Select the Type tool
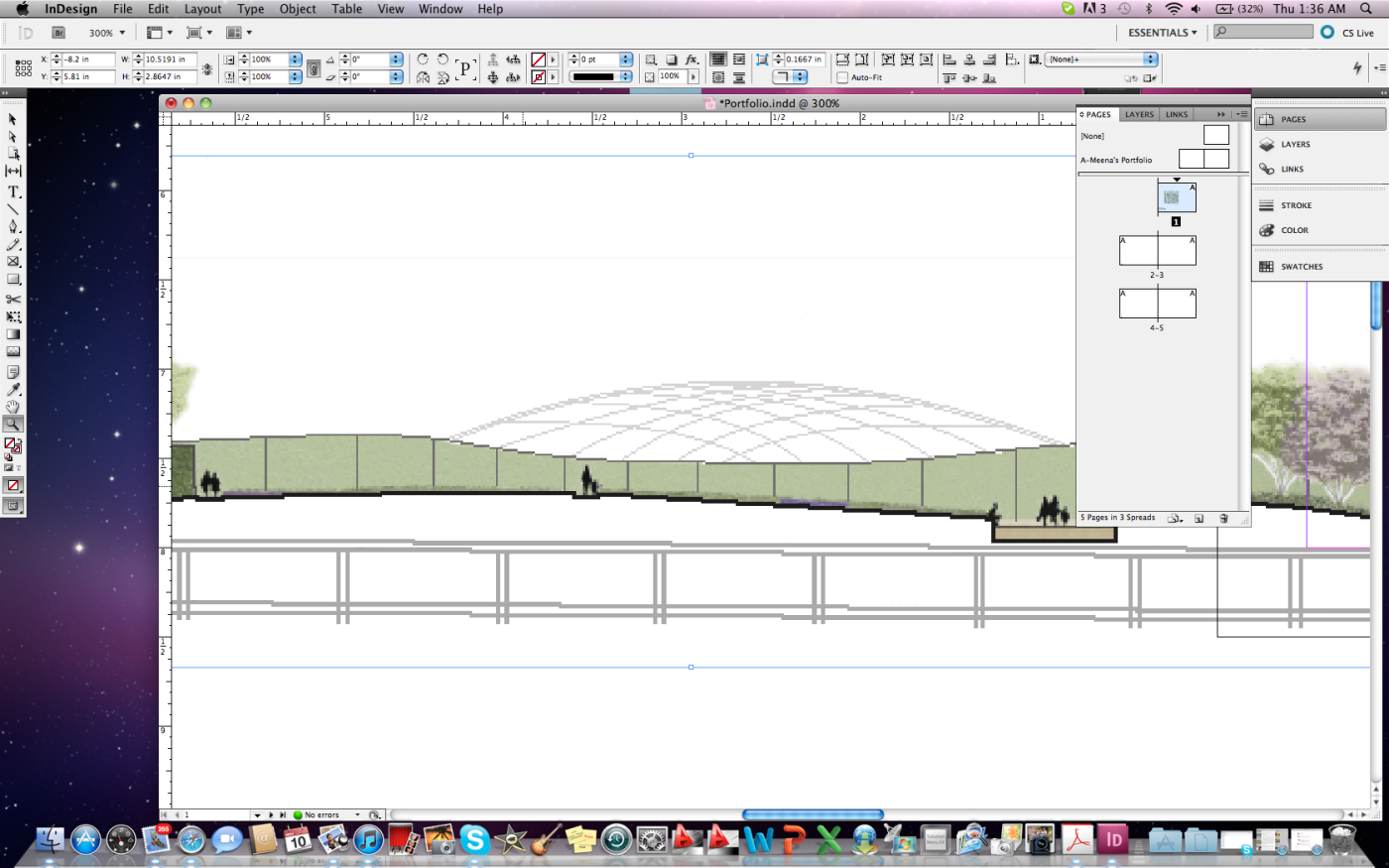Viewport: 1389px width, 868px height. (x=14, y=191)
